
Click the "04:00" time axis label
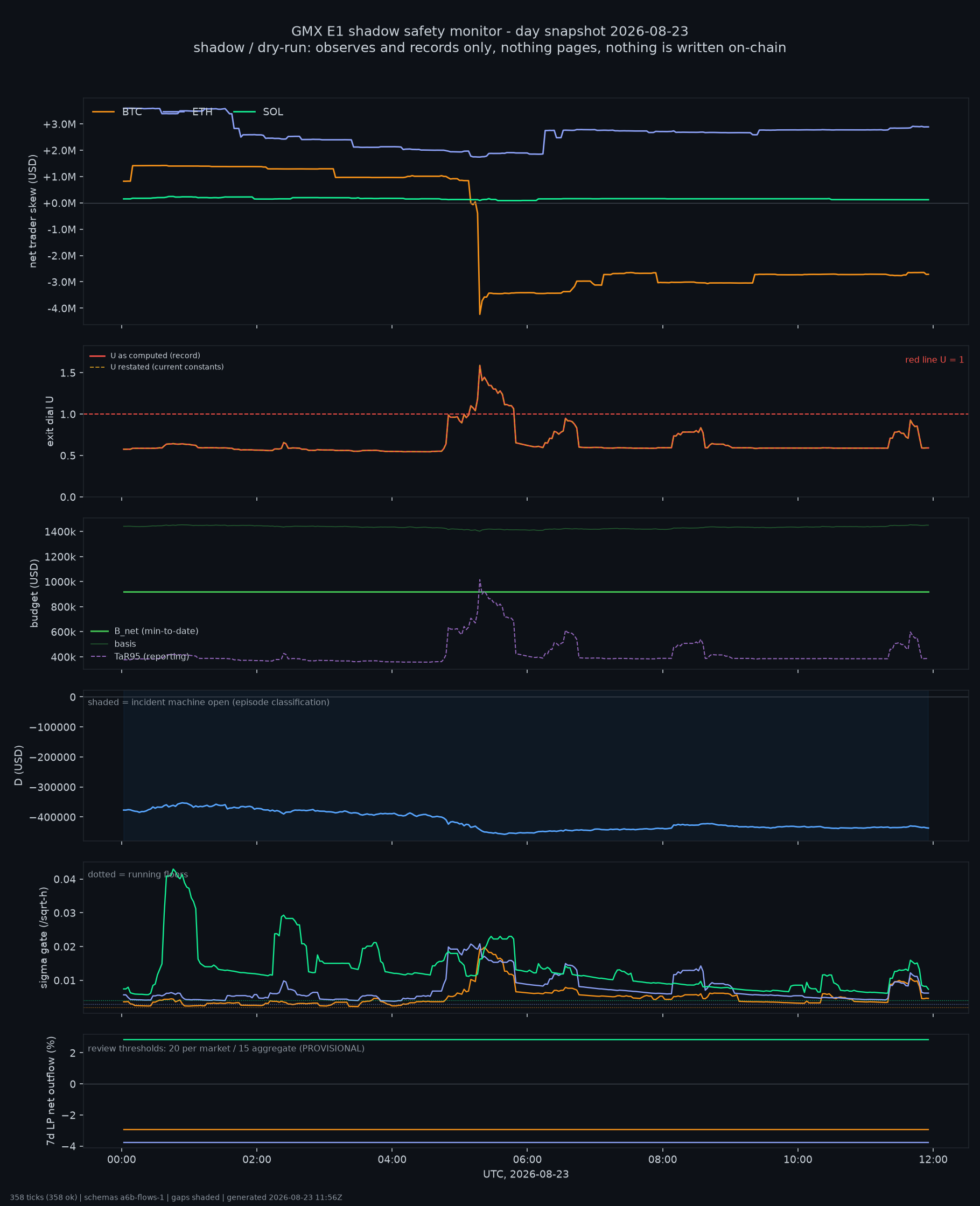point(393,1160)
